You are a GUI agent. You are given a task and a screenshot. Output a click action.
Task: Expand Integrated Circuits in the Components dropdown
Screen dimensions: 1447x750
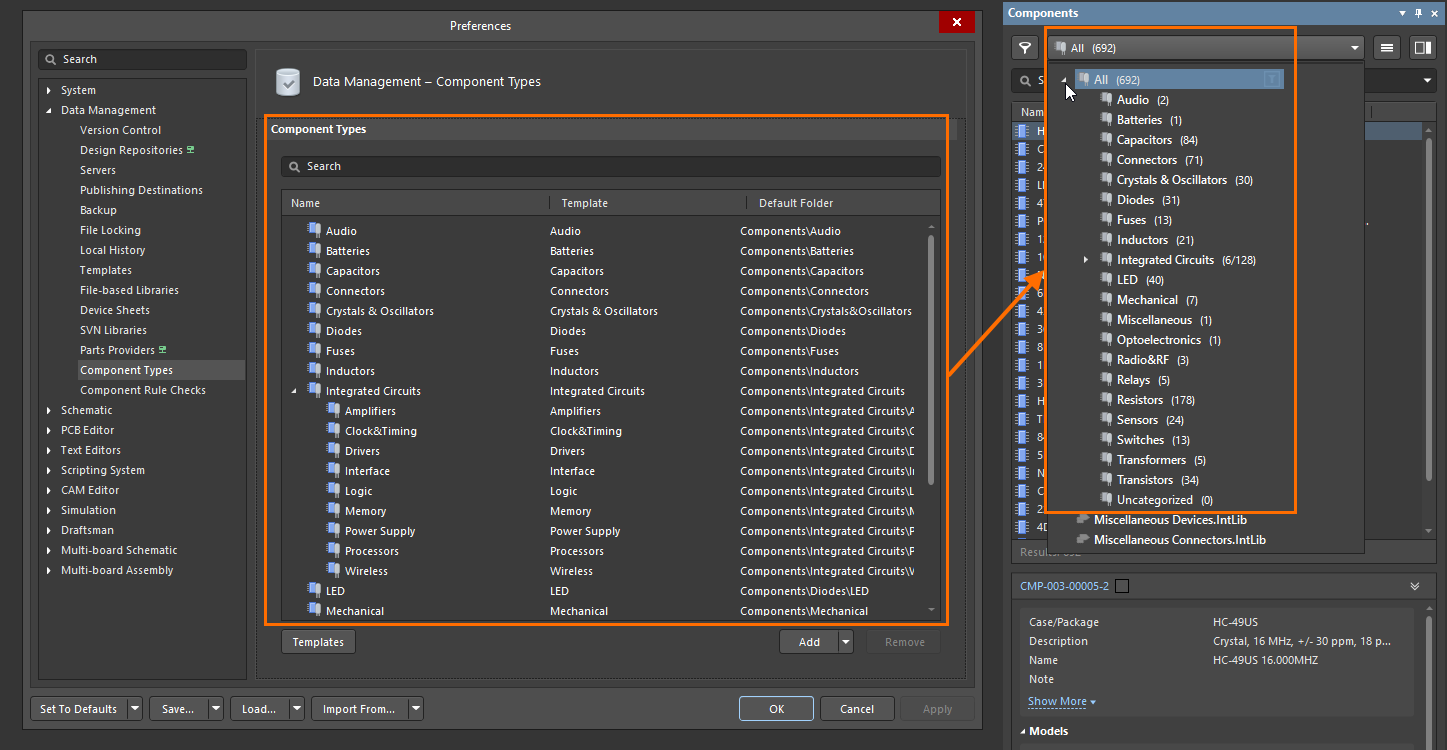[1086, 260]
